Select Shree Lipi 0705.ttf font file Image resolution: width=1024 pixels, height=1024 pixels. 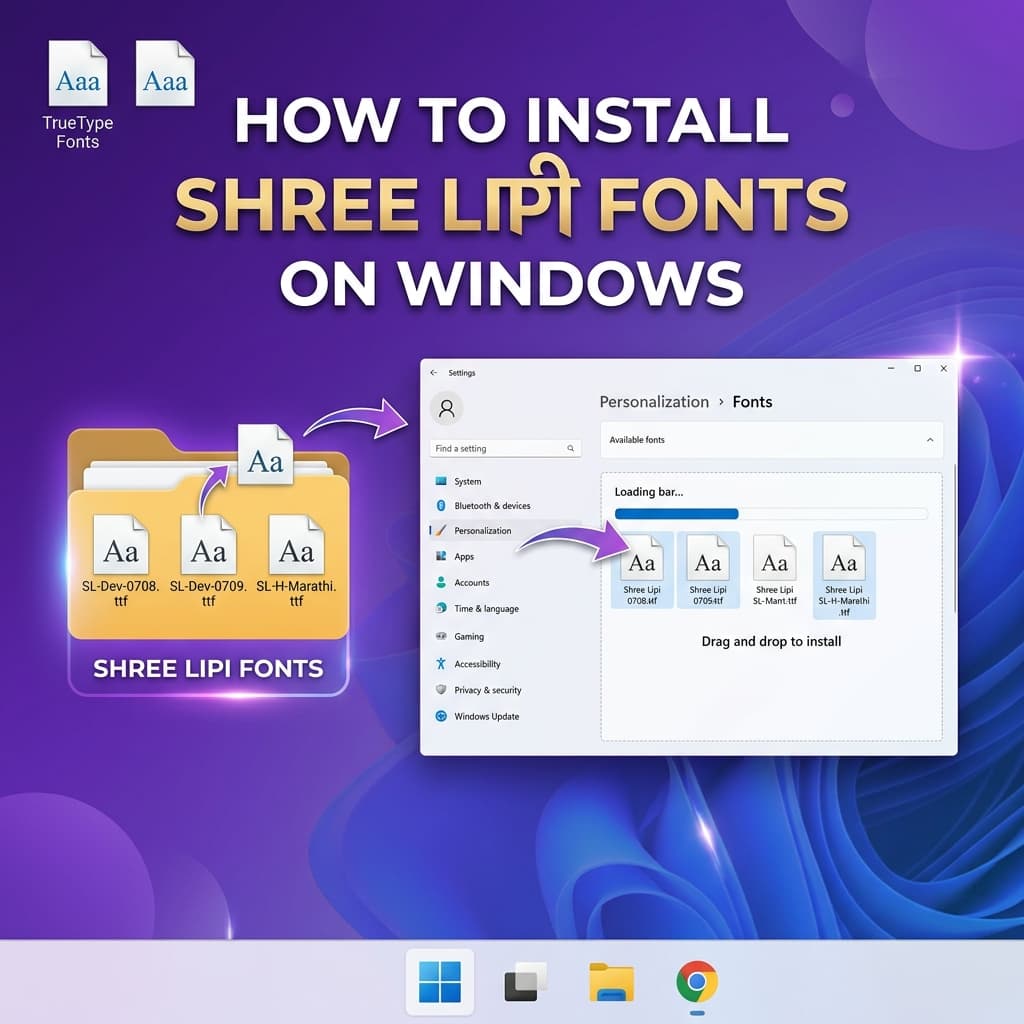[x=708, y=570]
